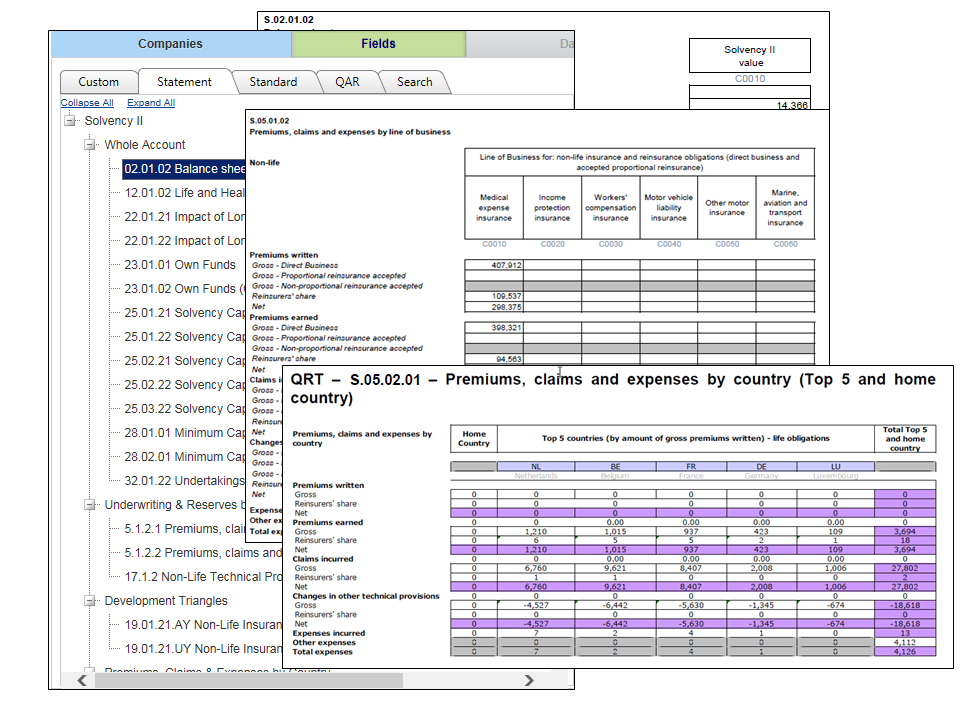
Task: Select 19.01.21.AY Non-Life Insurance item
Action: (203, 625)
